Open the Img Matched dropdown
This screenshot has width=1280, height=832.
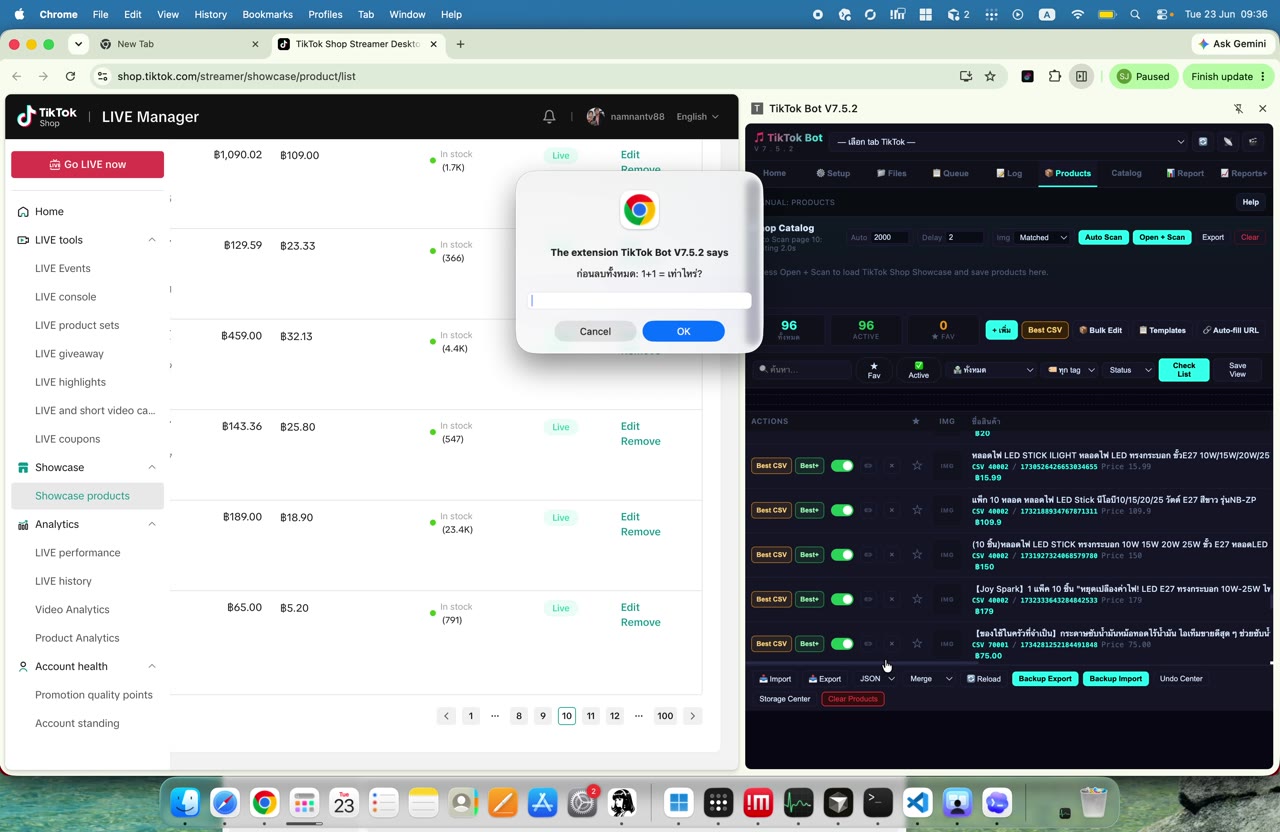1043,237
